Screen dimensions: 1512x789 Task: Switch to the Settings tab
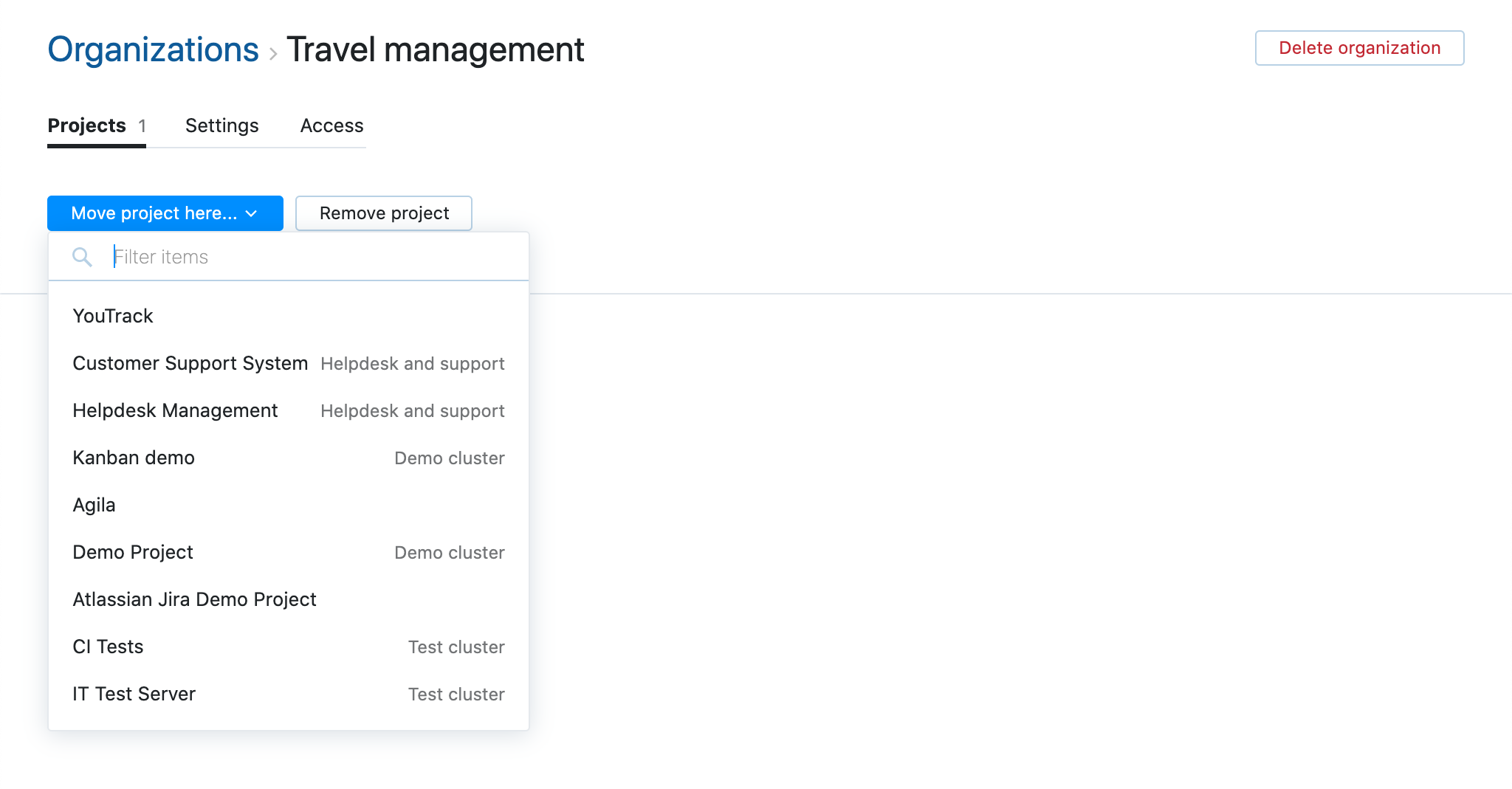pyautogui.click(x=221, y=125)
